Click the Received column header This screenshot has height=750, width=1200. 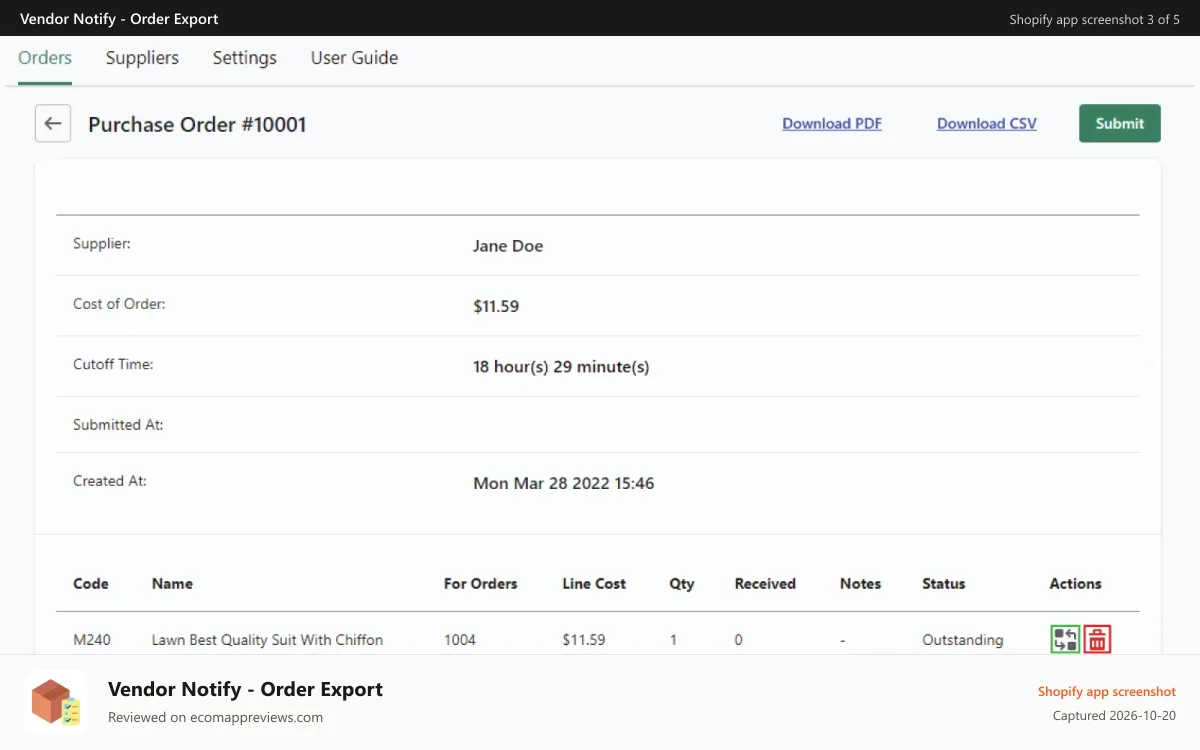tap(765, 583)
